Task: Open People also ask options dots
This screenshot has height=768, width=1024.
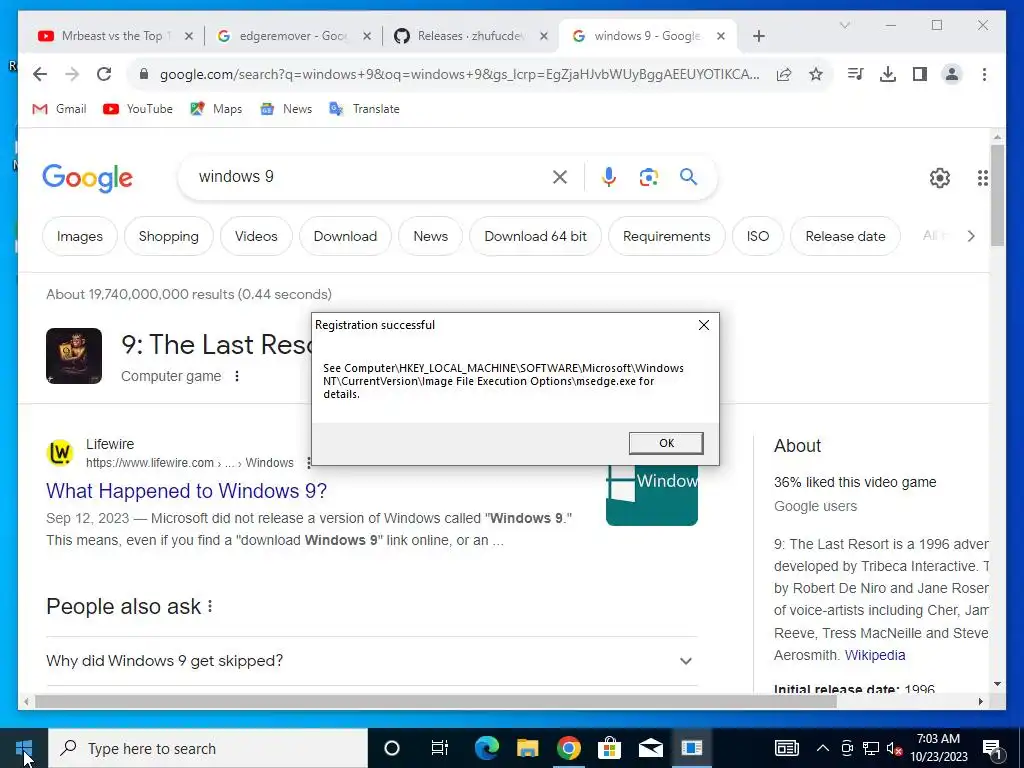Action: 210,606
